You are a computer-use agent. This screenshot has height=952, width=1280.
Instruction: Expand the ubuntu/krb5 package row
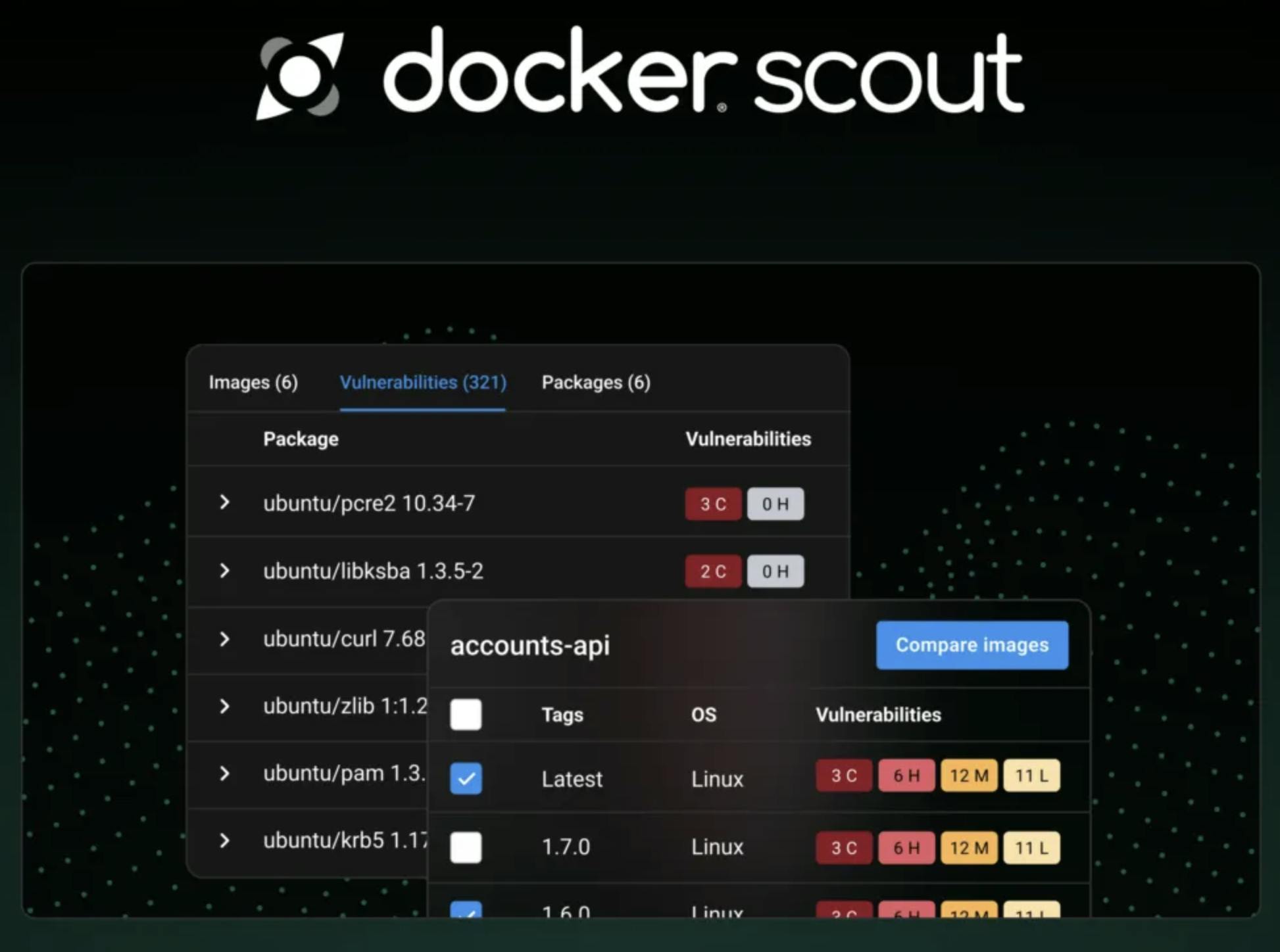[225, 840]
